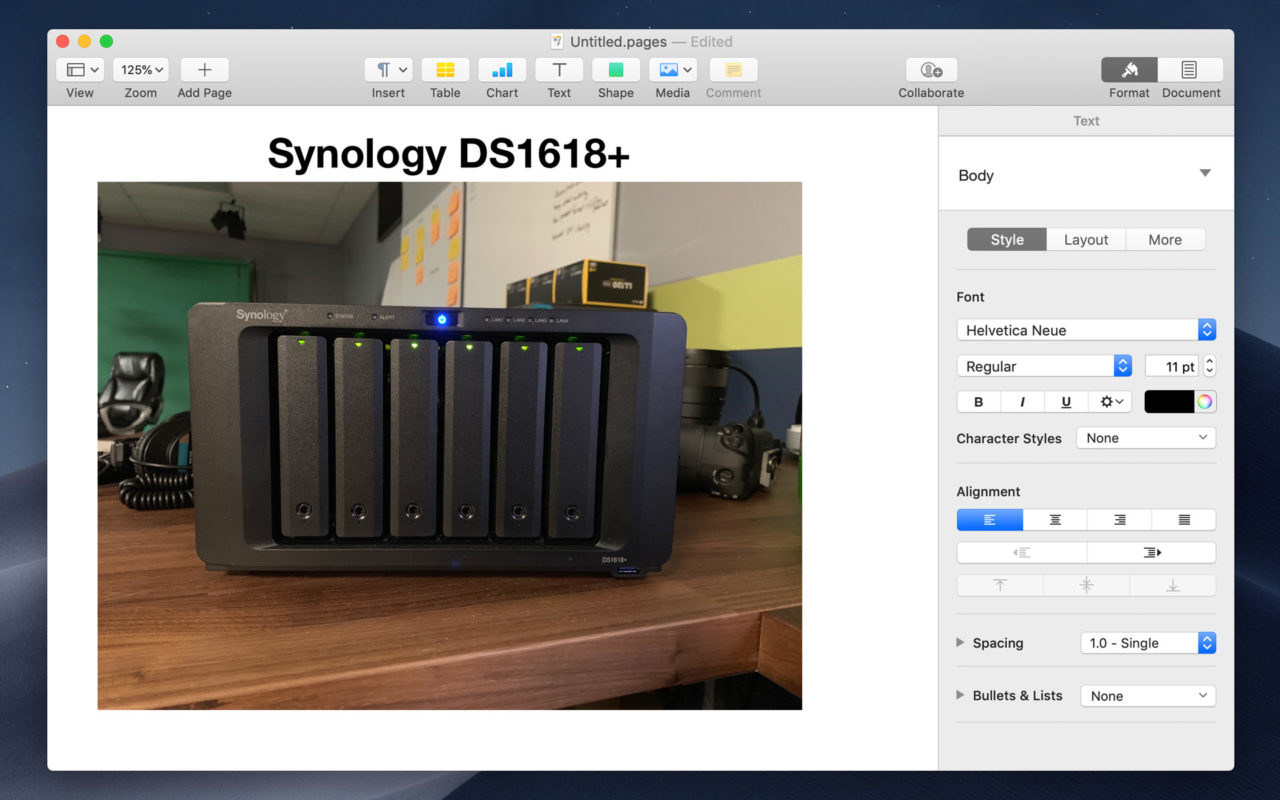This screenshot has height=800, width=1280.
Task: Select the Synology NAS photo
Action: (x=449, y=446)
